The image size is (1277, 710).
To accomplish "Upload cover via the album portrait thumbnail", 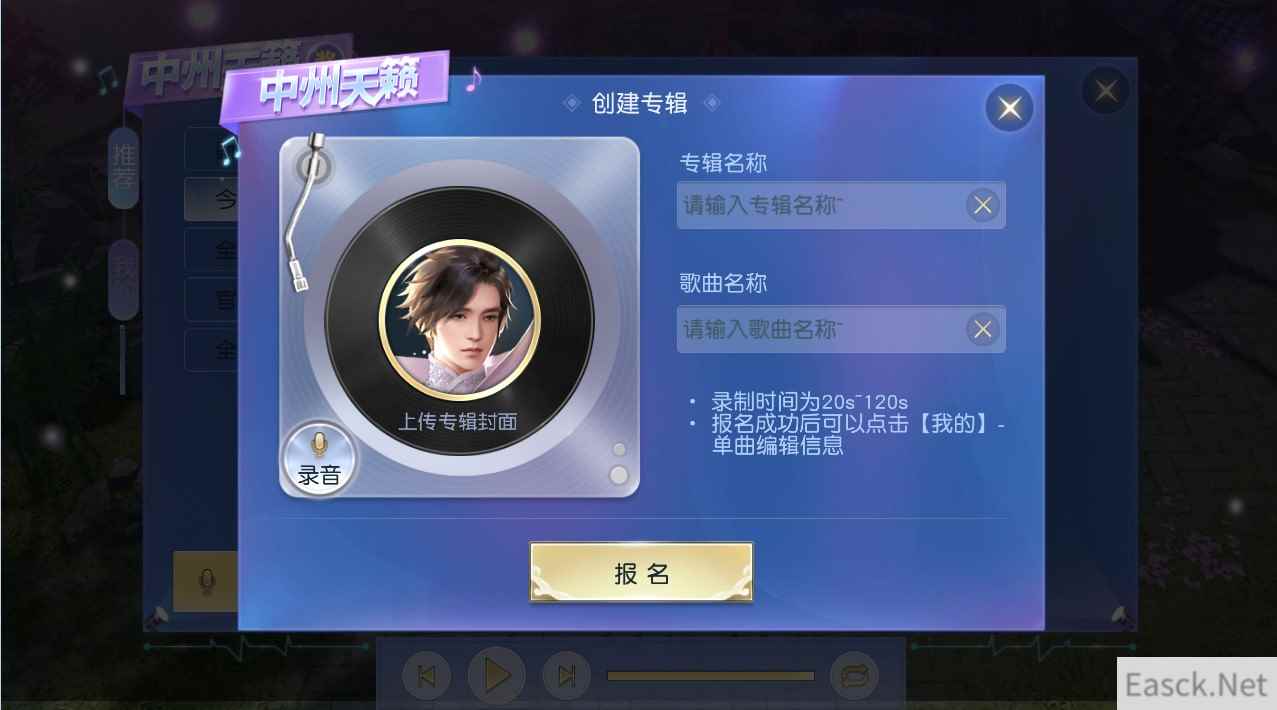I will point(459,320).
